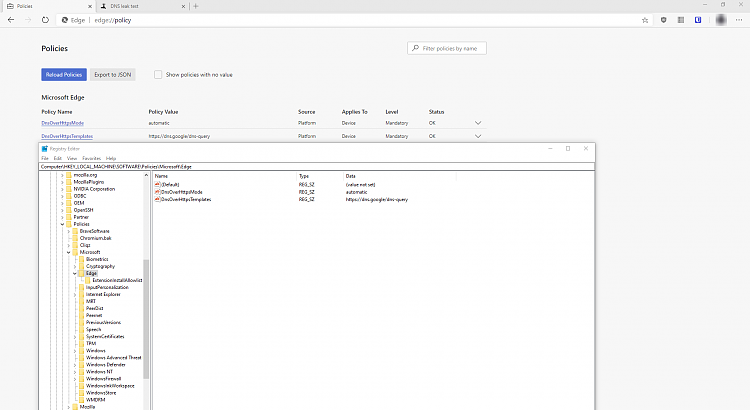
Task: Open the Favorites menu in Registry Editor
Action: 91,158
